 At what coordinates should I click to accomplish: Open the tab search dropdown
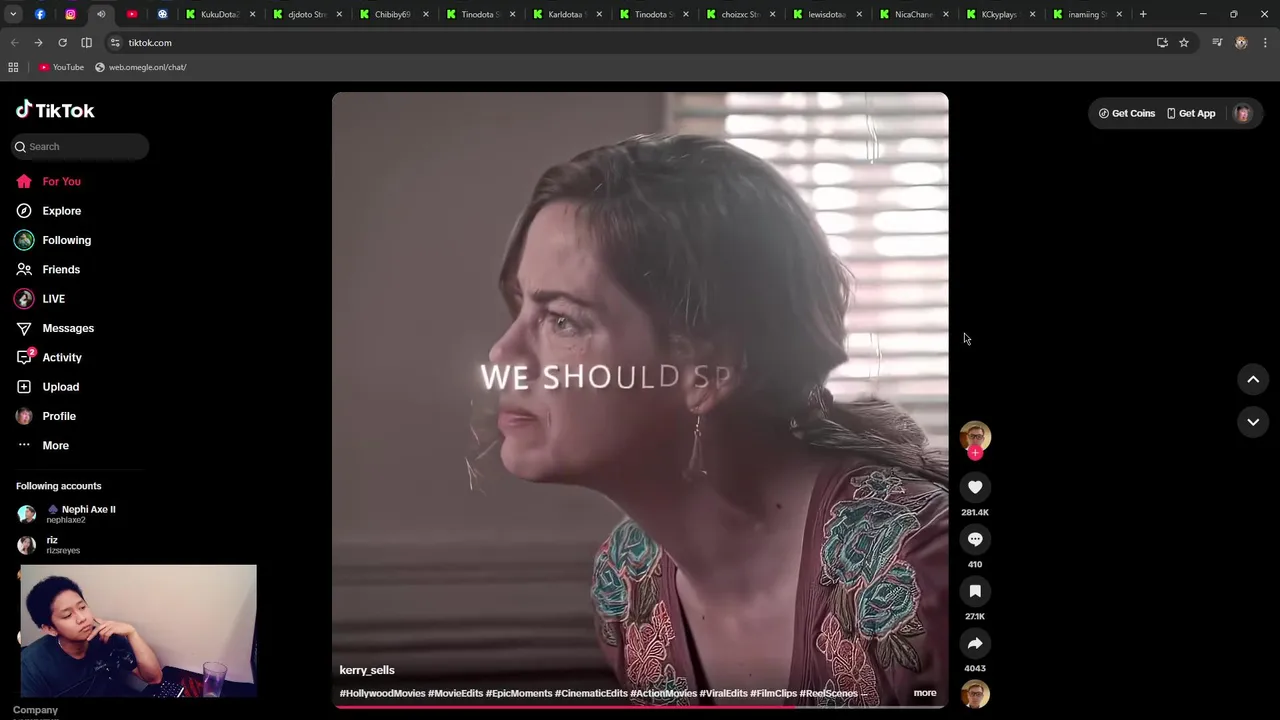pos(13,14)
